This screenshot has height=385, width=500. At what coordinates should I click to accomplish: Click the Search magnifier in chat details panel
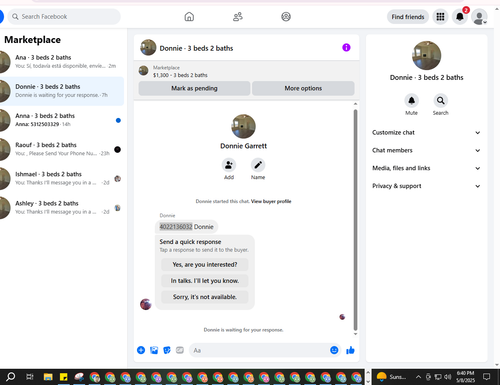(440, 101)
